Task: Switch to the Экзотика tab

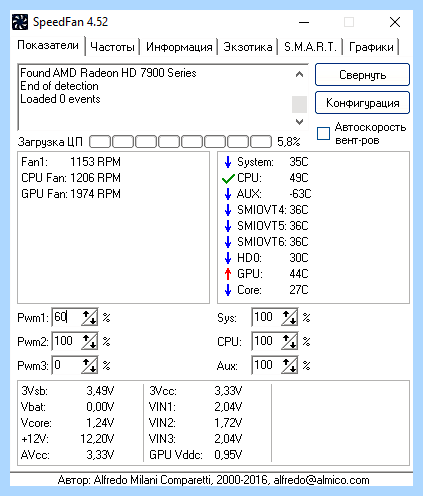Action: (x=248, y=47)
